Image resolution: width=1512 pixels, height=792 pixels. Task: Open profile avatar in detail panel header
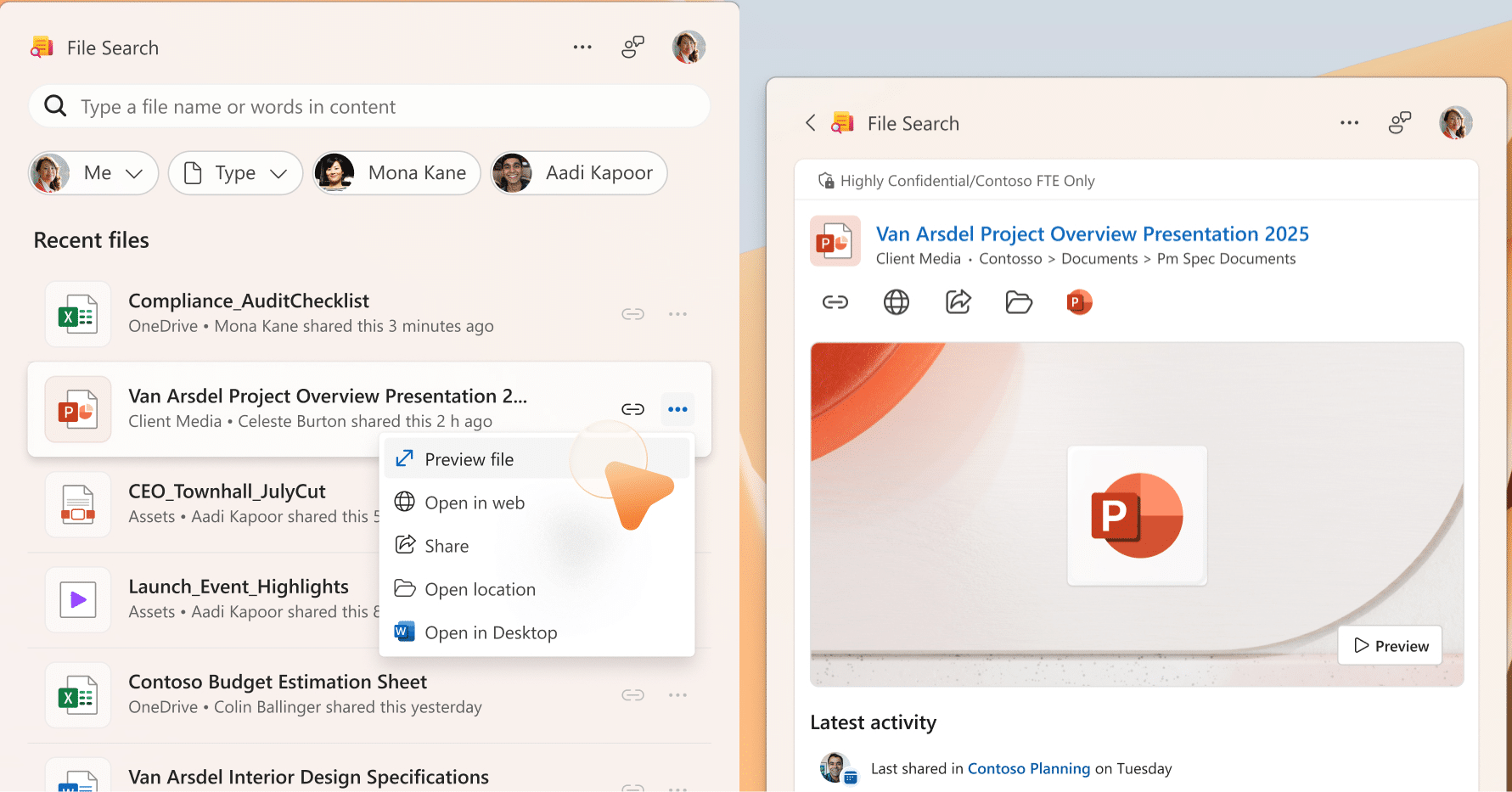[x=1456, y=123]
